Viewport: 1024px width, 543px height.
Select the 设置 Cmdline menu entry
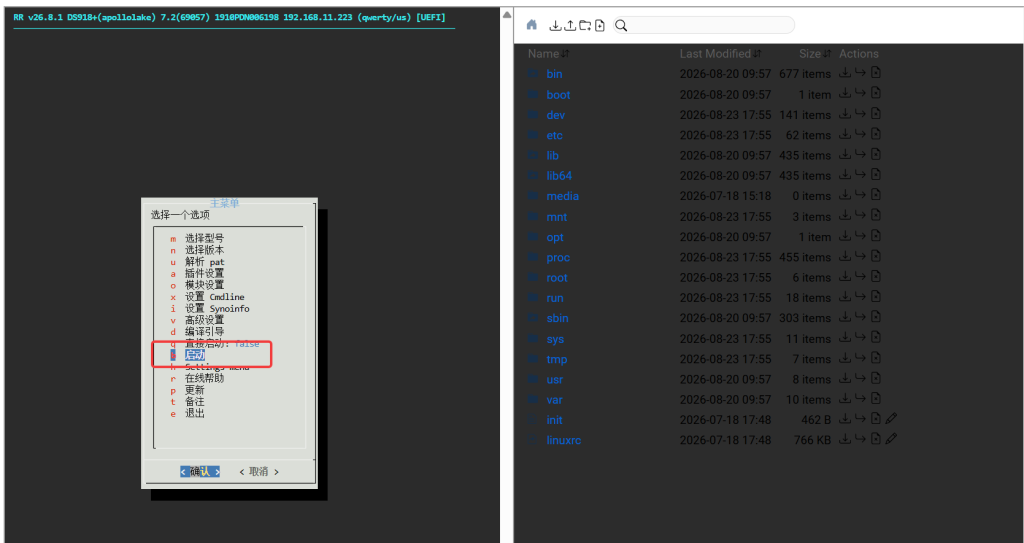point(214,297)
